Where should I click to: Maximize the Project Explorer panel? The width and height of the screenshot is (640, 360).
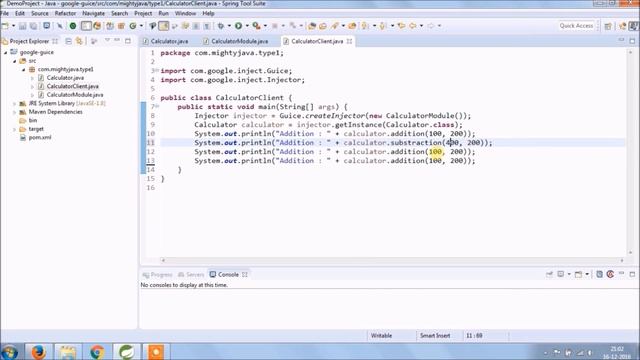coord(128,41)
